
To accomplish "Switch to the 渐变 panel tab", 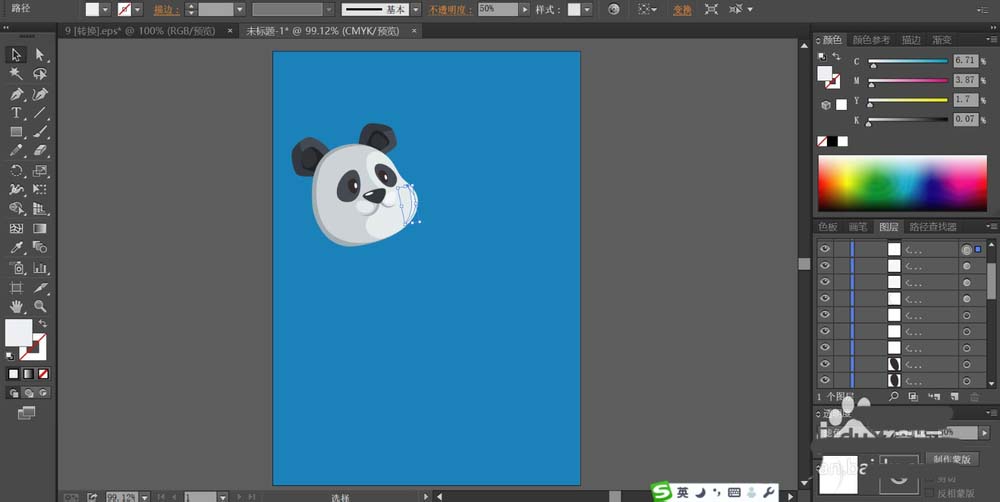I will (942, 40).
